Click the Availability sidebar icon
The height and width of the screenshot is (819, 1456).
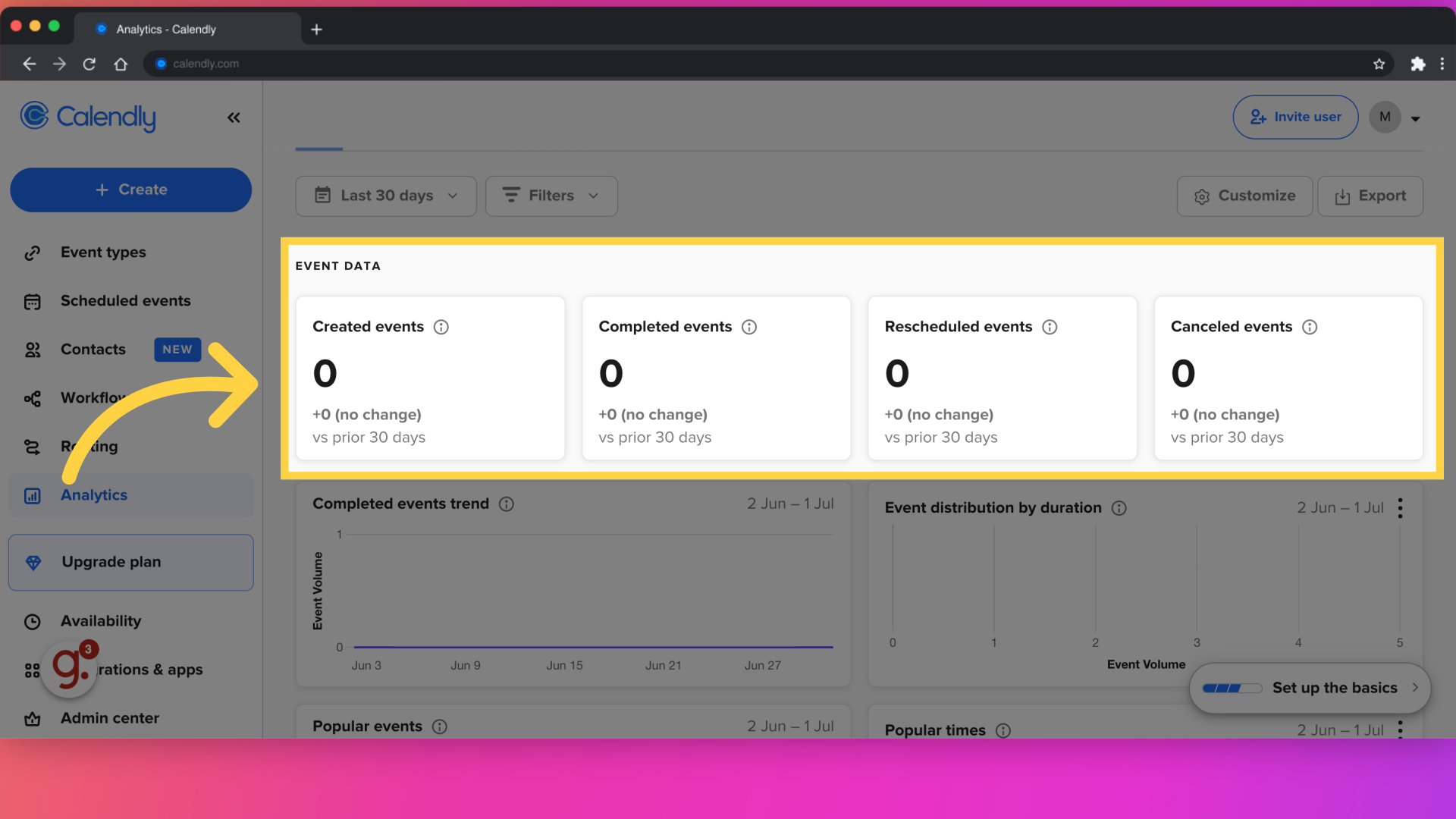tap(33, 621)
